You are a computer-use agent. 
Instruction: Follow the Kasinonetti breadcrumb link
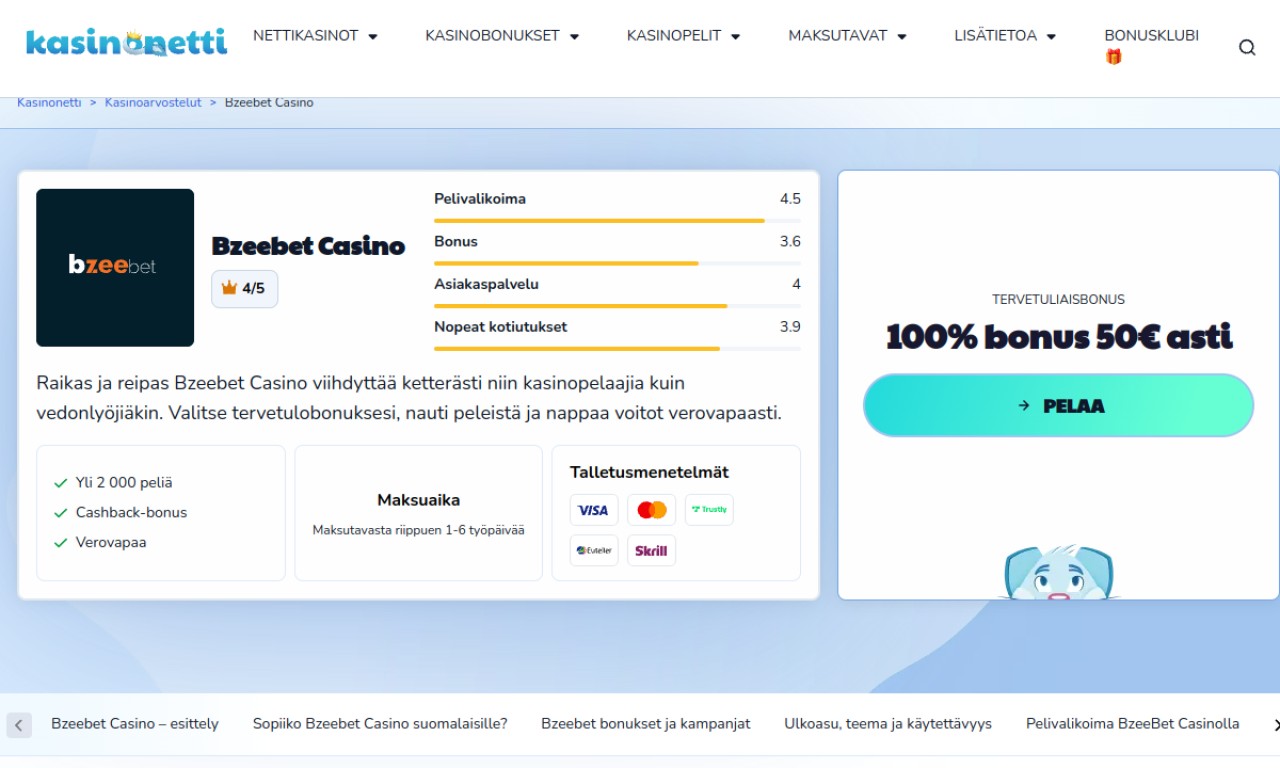point(49,103)
